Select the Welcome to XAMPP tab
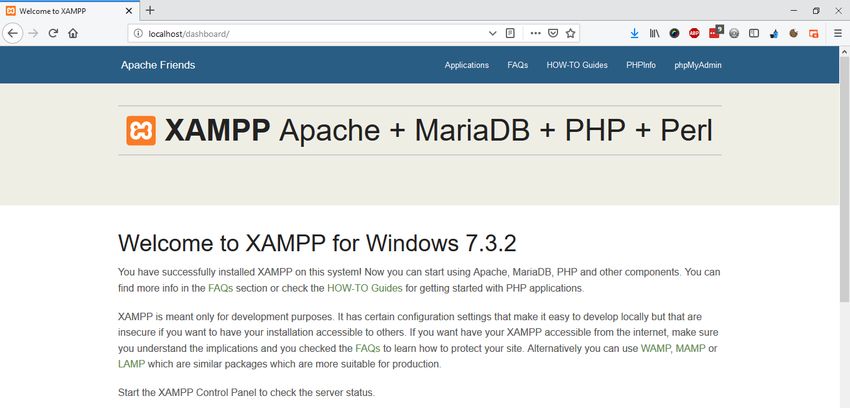Screen dimensions: 850x408 [68, 10]
